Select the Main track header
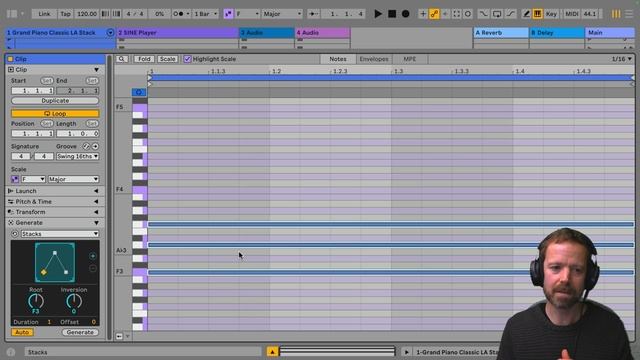This screenshot has height=360, width=640. (610, 32)
